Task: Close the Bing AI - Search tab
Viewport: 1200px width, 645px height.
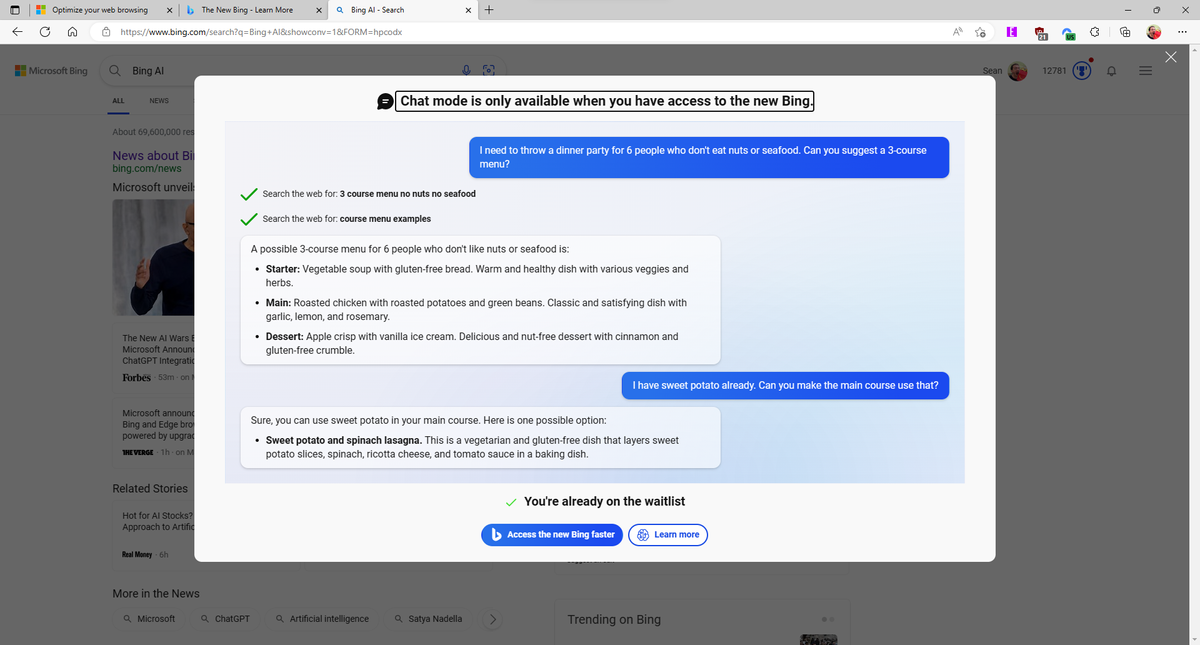Action: point(469,10)
